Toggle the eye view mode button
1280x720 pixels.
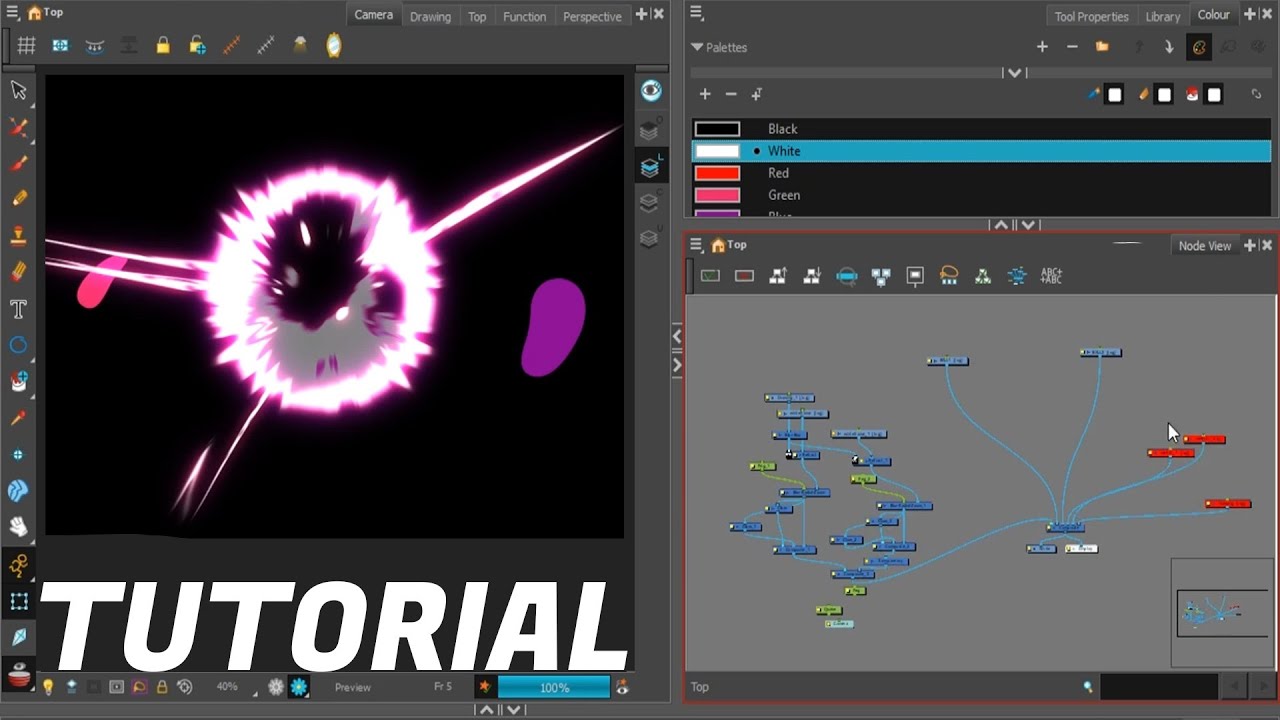(651, 91)
